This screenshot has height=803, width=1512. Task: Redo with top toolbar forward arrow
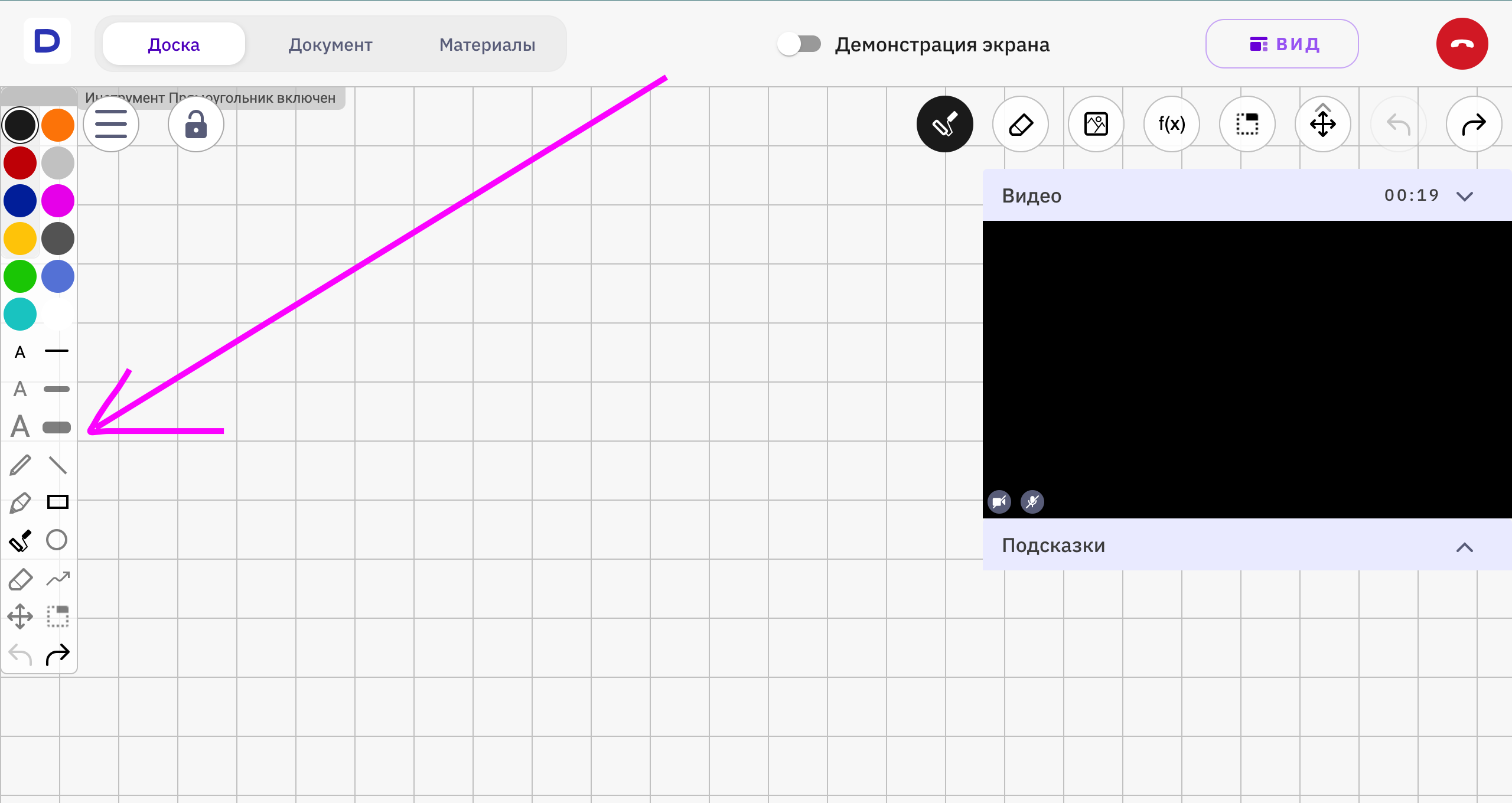(x=1474, y=124)
